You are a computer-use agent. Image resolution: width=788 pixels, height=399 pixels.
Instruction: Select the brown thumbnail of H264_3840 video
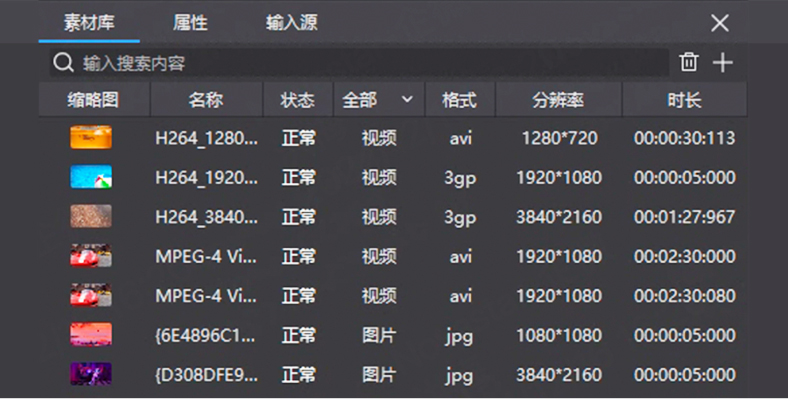point(90,216)
